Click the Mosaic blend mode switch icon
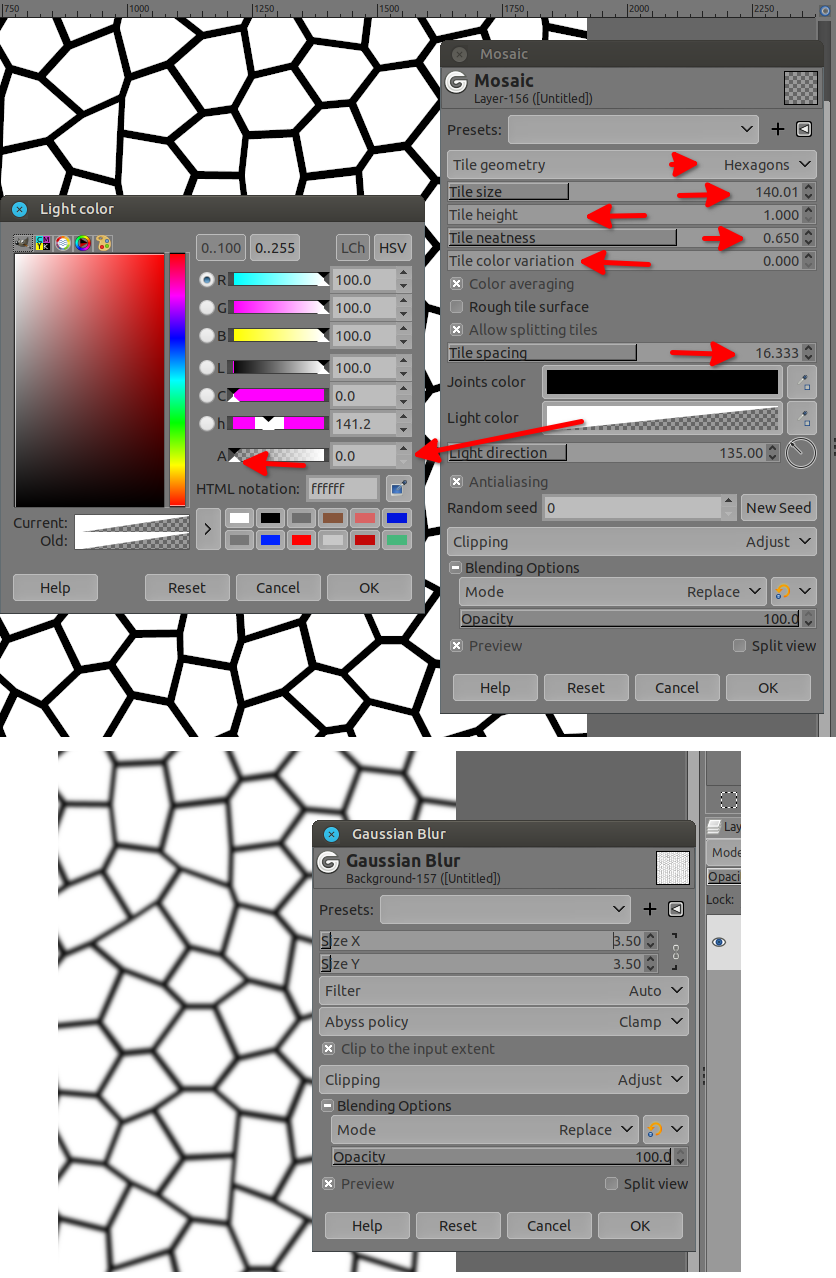 click(x=793, y=592)
